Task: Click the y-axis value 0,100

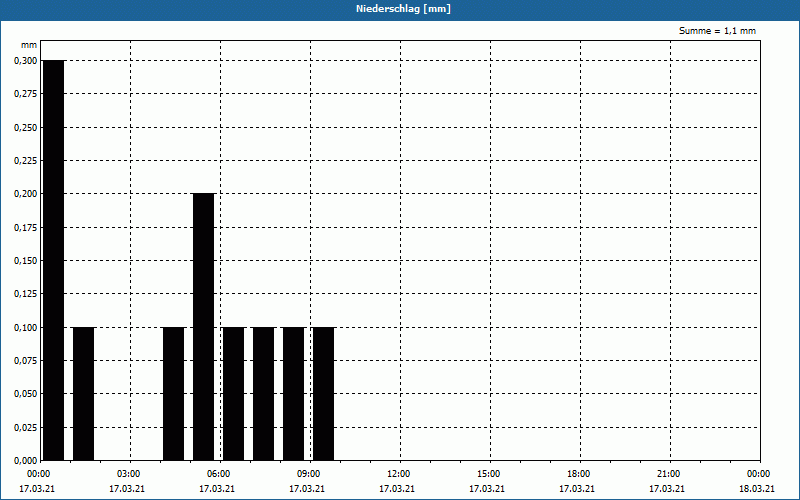Action: 26,328
